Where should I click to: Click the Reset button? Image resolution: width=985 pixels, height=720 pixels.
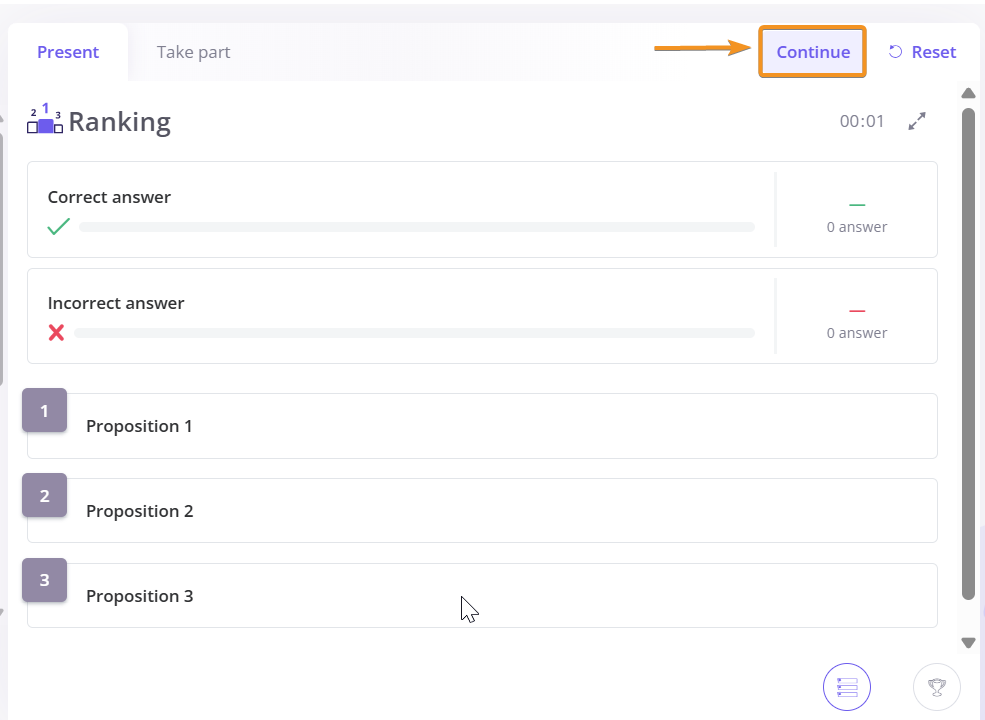pyautogui.click(x=922, y=52)
